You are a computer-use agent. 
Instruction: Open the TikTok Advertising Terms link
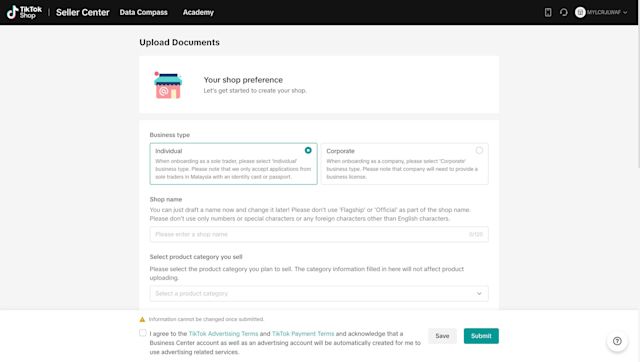223,333
